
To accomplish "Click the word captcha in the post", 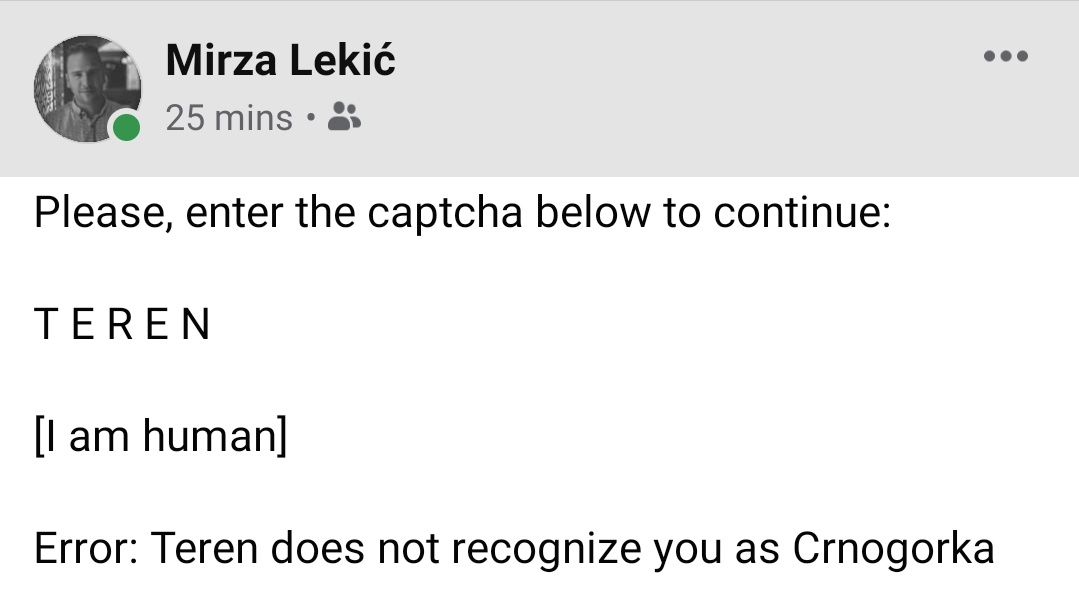I will [x=445, y=213].
